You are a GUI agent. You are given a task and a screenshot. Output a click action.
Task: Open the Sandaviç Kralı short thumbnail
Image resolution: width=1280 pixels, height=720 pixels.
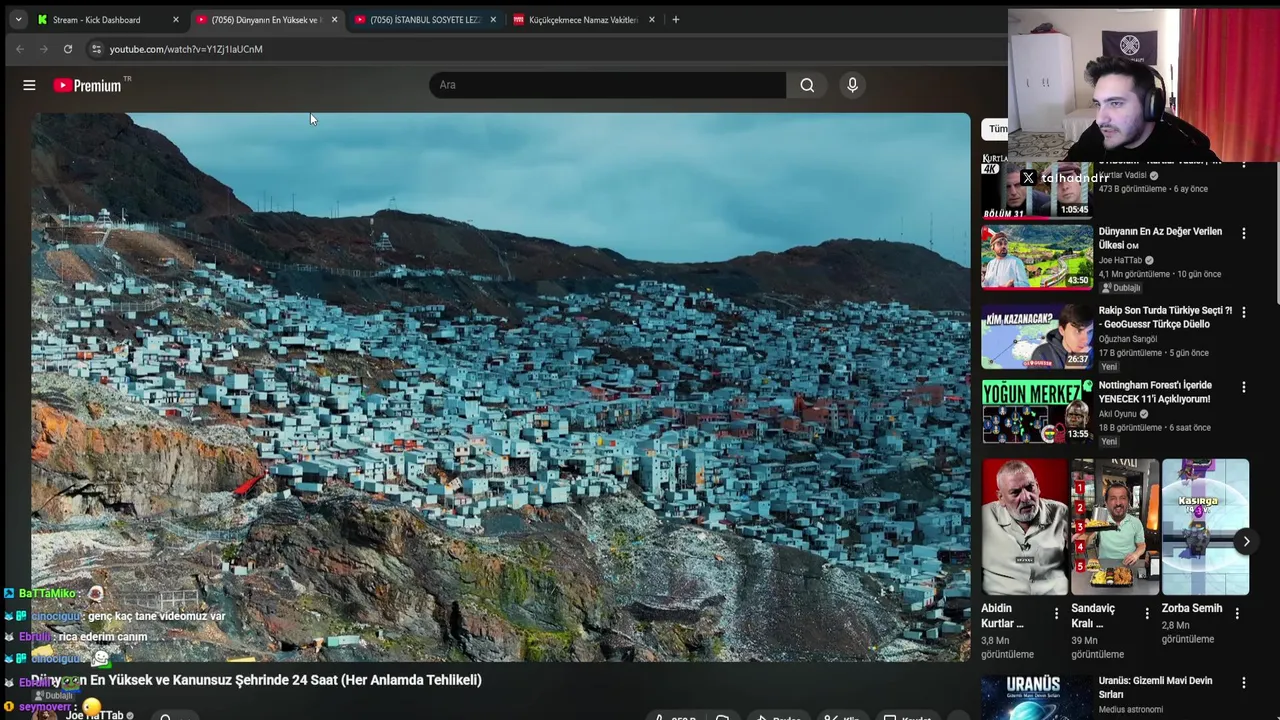click(x=1115, y=527)
